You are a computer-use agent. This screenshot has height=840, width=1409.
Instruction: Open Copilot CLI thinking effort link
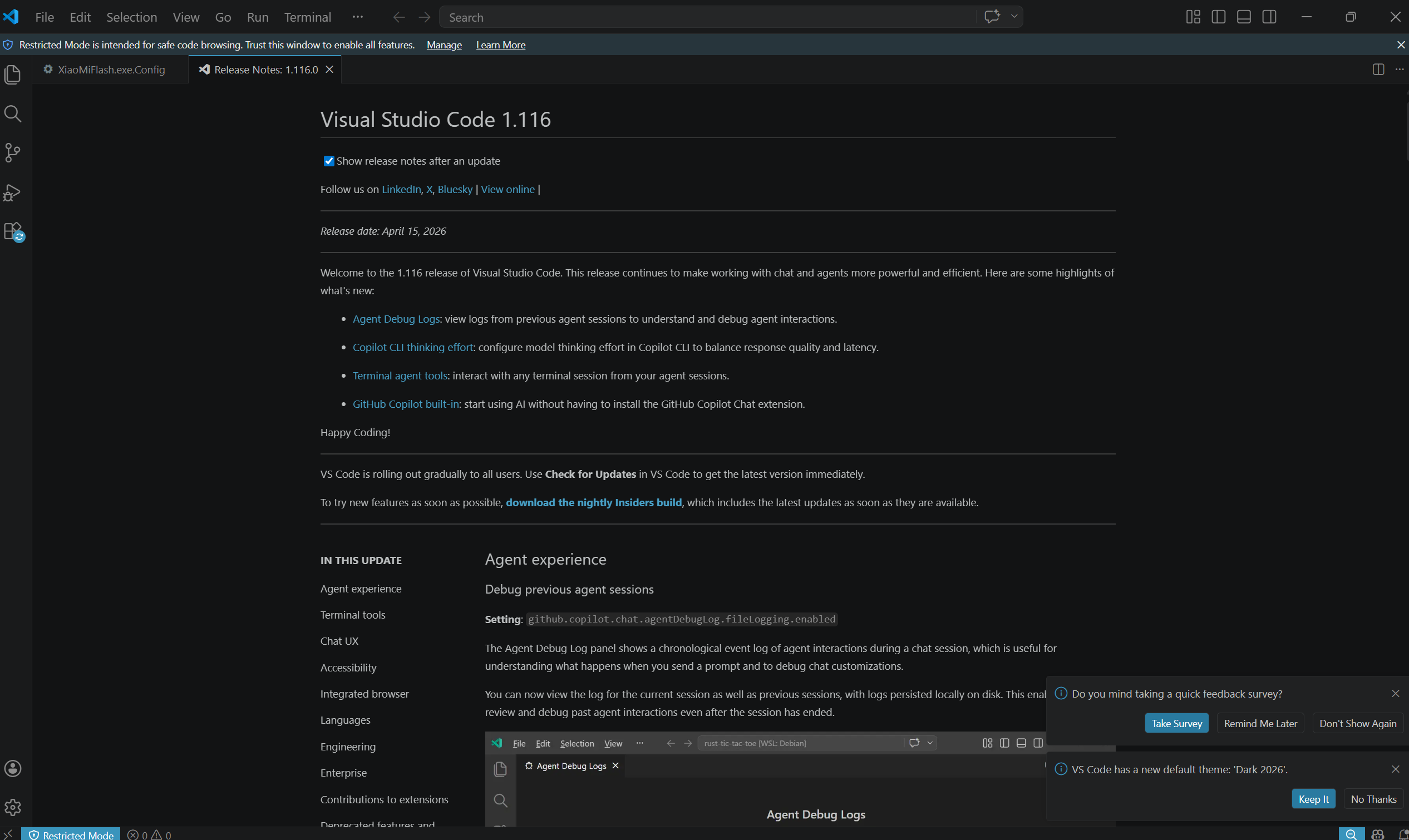click(x=413, y=347)
